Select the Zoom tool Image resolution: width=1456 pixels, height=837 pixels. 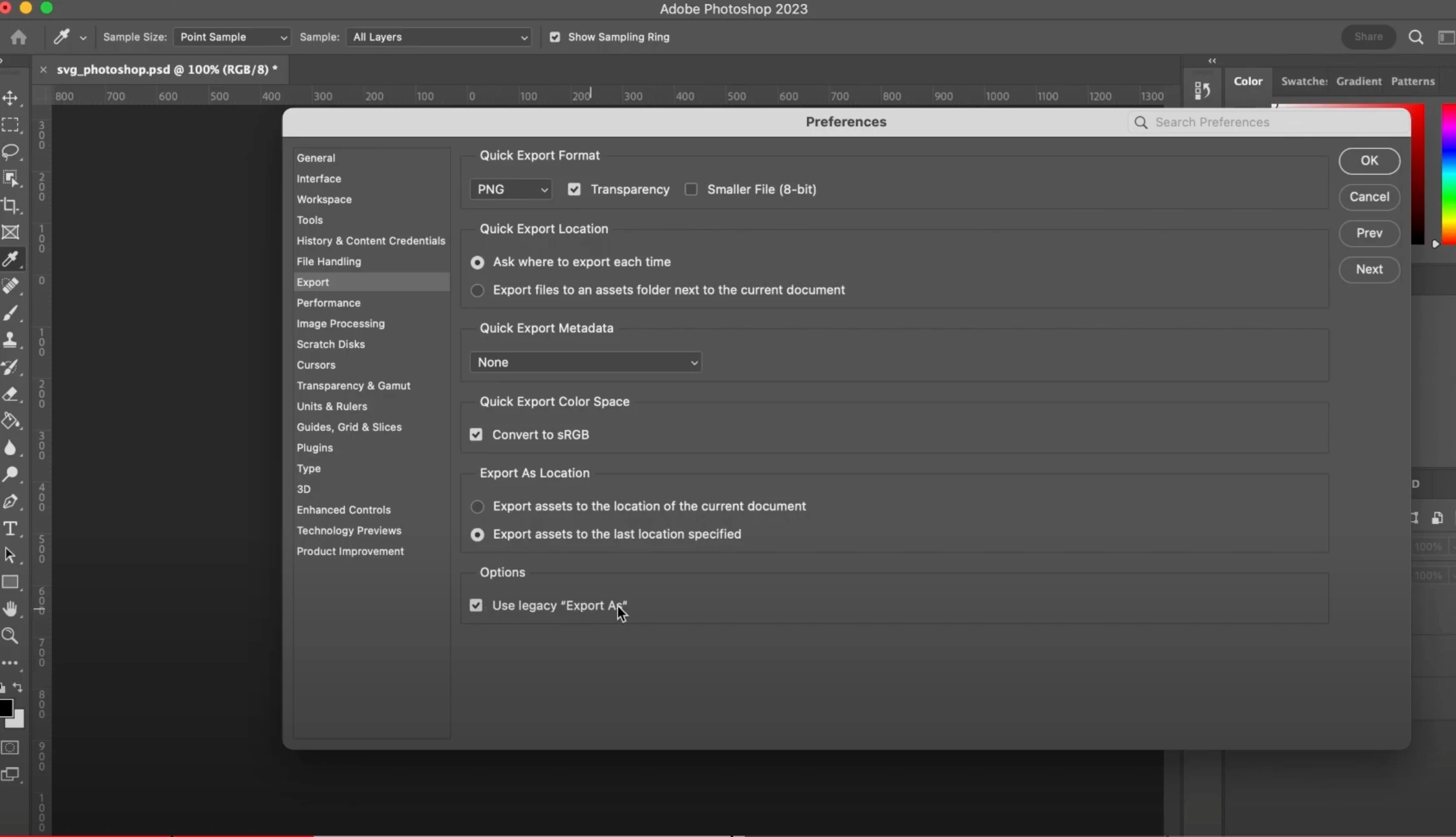point(10,636)
